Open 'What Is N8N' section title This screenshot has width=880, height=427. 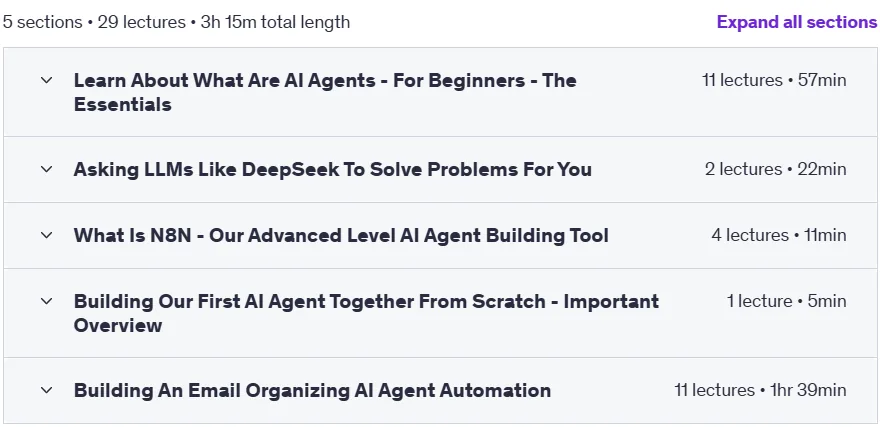341,235
